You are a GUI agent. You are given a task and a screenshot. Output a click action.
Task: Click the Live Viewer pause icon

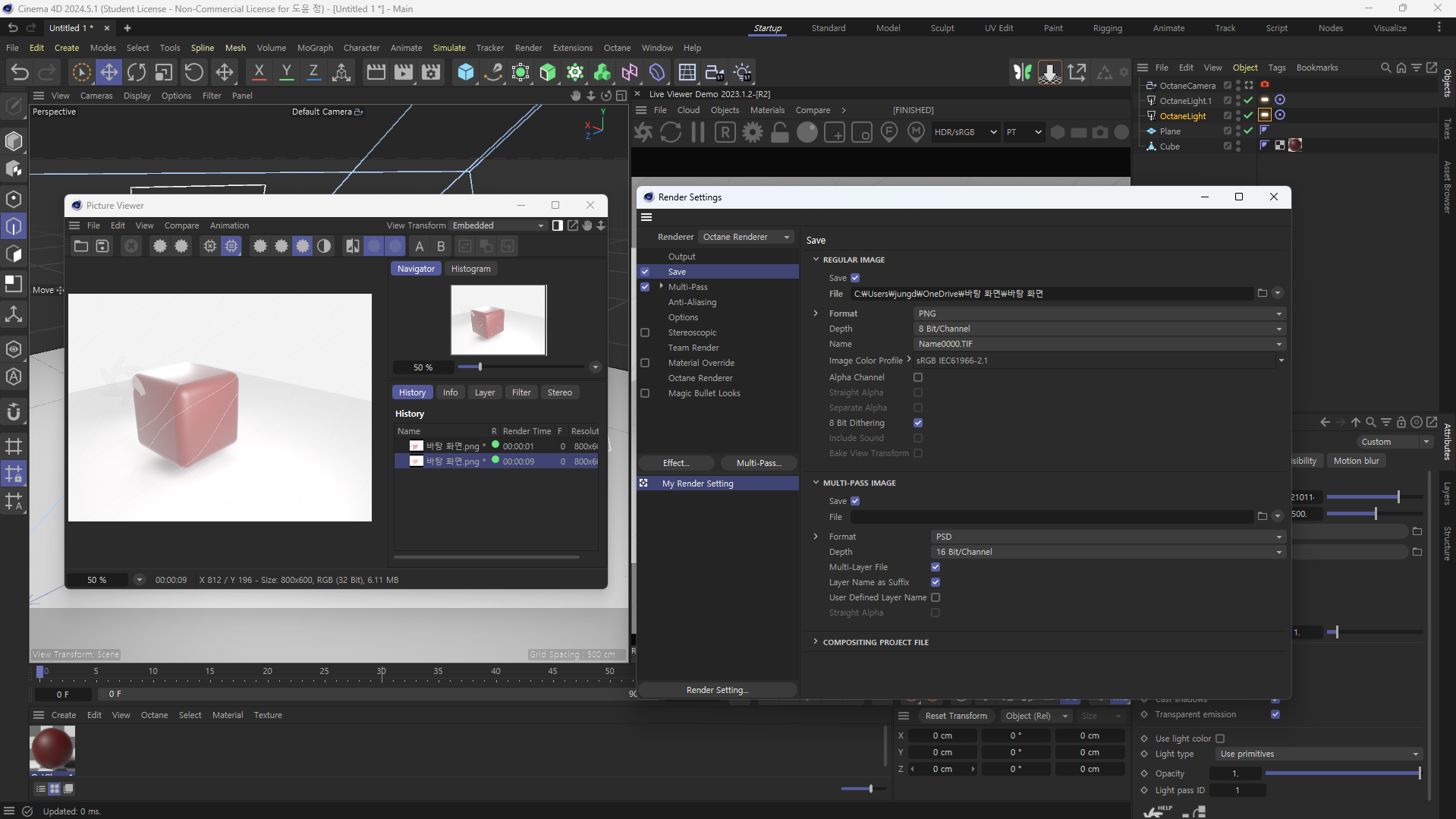point(698,132)
